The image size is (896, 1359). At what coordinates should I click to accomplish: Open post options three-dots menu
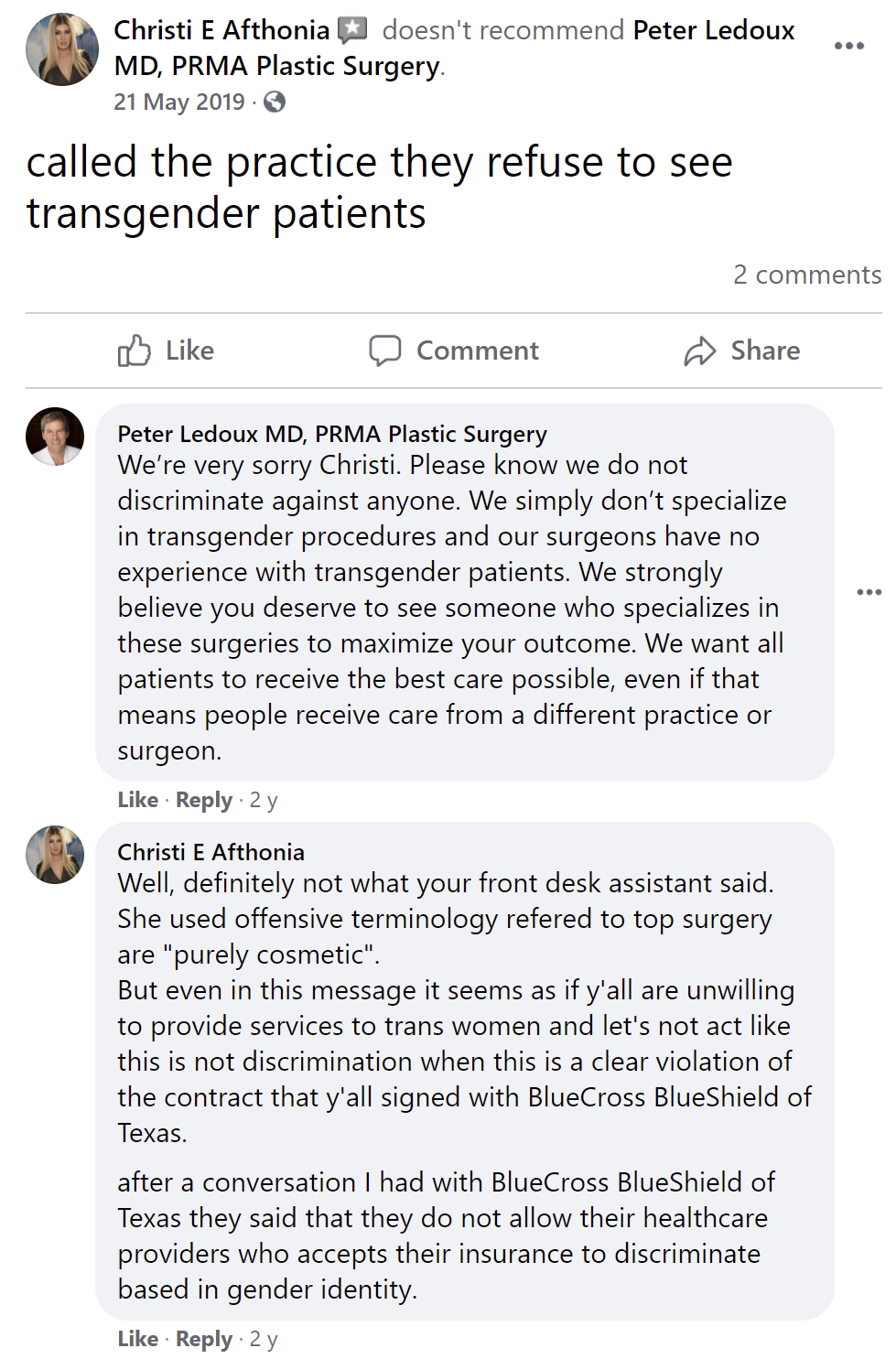(848, 46)
